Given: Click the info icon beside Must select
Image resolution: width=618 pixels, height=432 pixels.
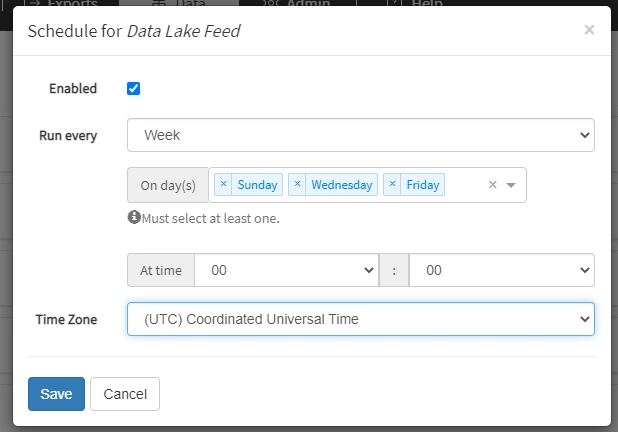Looking at the screenshot, I should click(x=134, y=217).
